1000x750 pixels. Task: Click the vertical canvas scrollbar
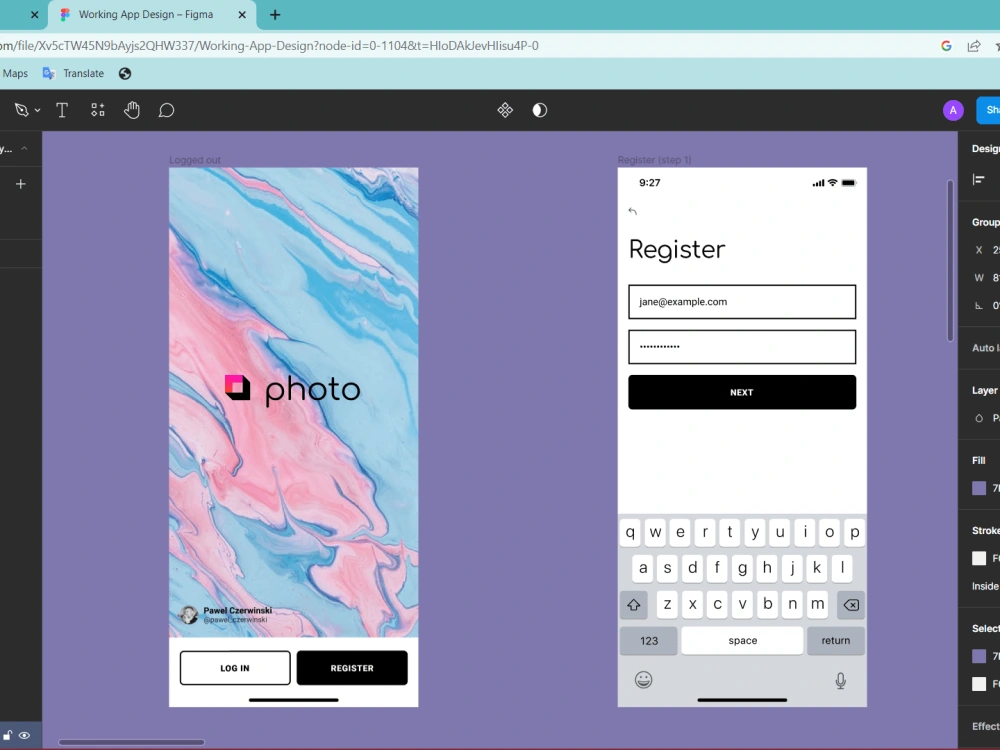(x=950, y=260)
